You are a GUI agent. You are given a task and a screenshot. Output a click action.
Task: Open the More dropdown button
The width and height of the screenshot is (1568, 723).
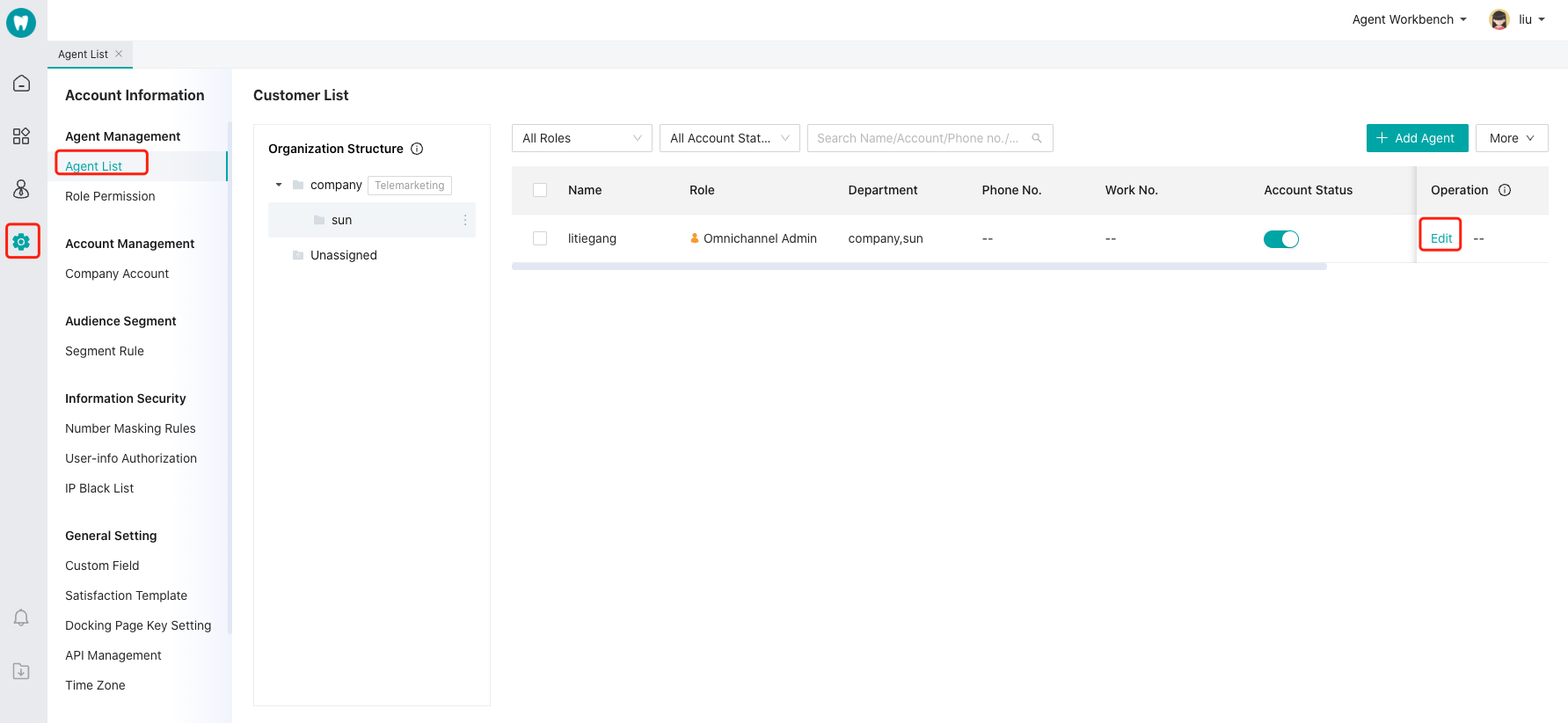[x=1512, y=138]
